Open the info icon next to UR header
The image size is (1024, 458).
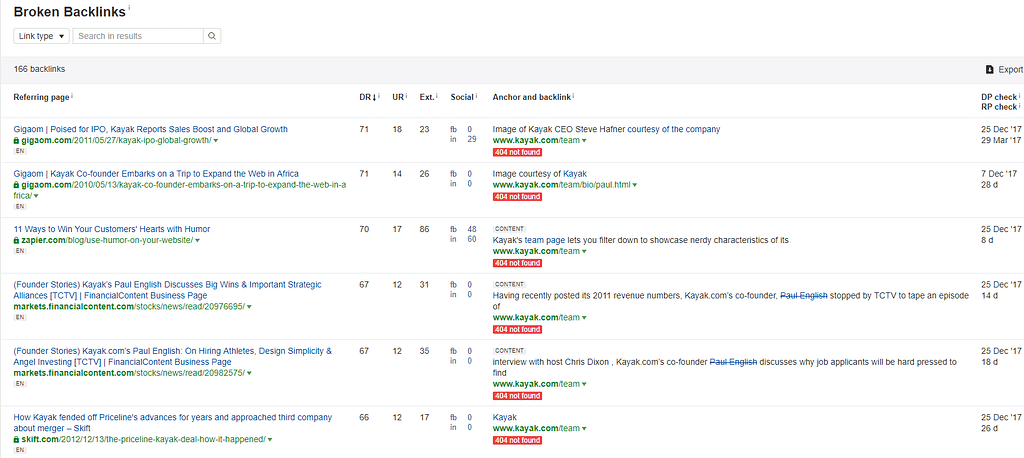click(x=406, y=97)
